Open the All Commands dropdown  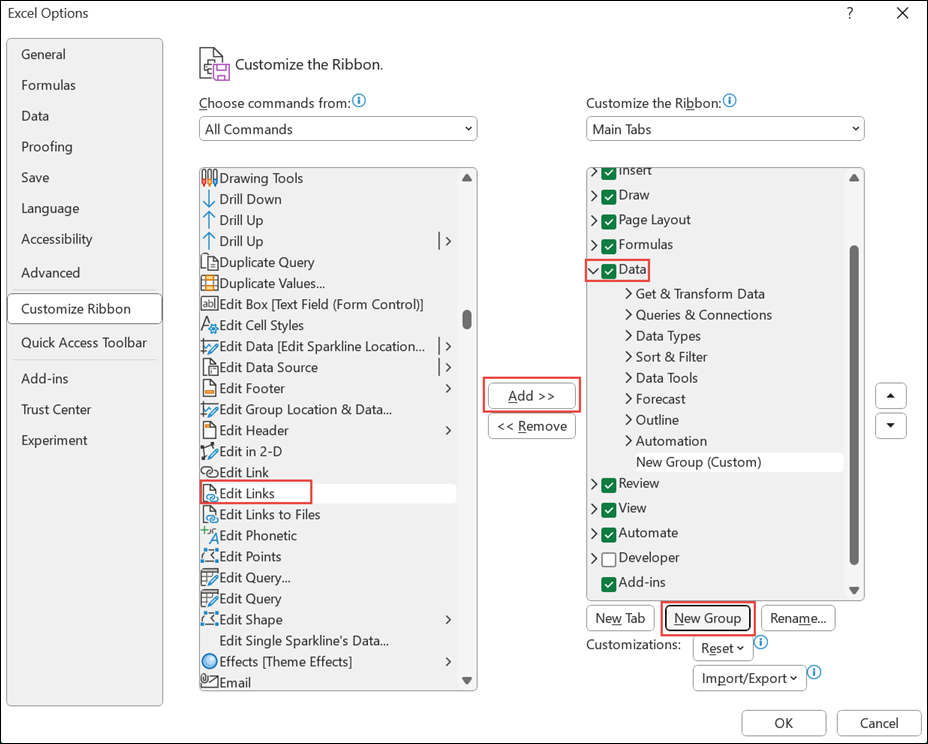338,129
